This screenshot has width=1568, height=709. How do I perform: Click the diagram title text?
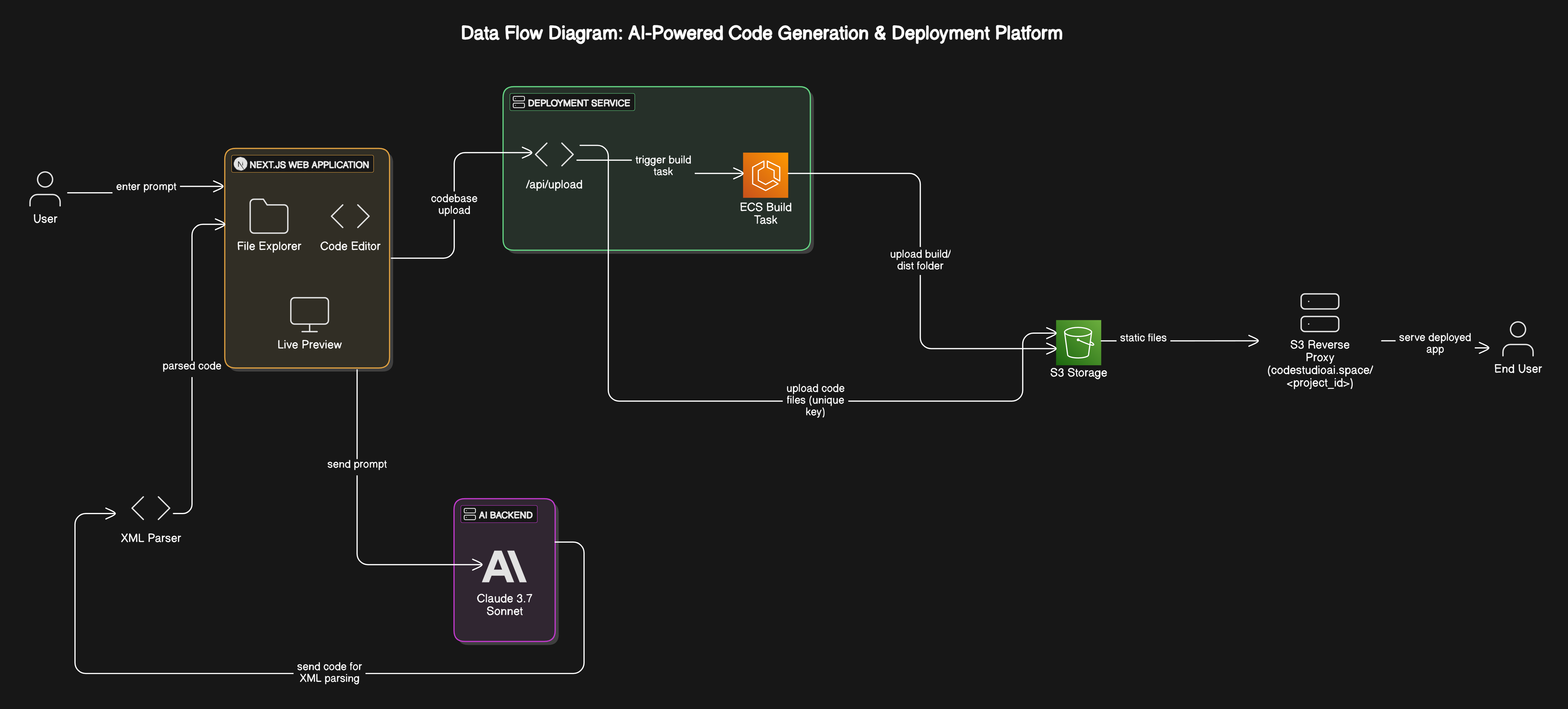761,33
